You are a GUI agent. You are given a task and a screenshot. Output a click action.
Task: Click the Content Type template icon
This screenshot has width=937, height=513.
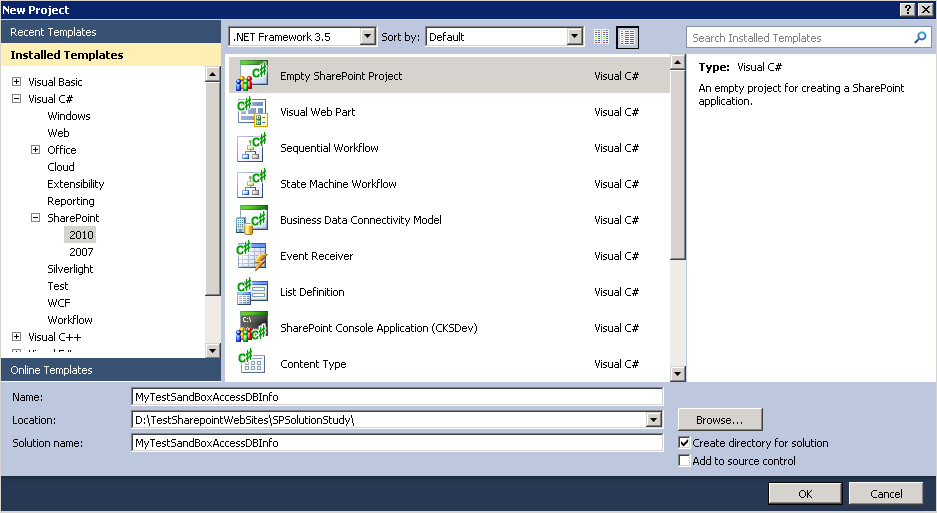252,363
